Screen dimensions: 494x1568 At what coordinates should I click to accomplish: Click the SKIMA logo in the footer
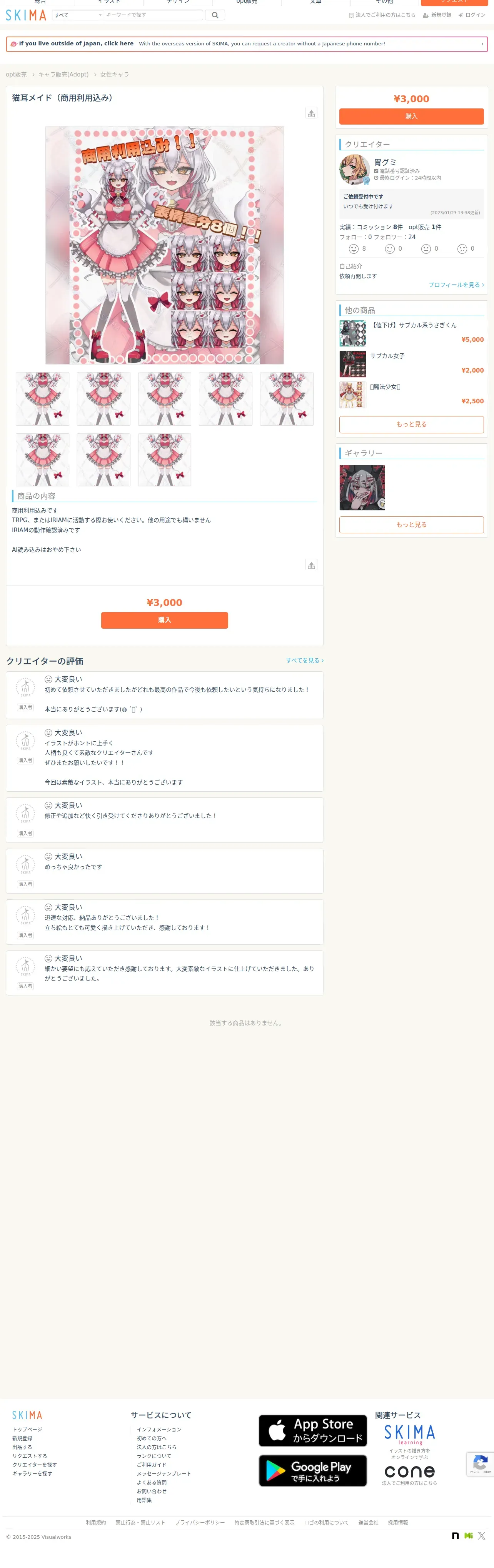pyautogui.click(x=27, y=1415)
